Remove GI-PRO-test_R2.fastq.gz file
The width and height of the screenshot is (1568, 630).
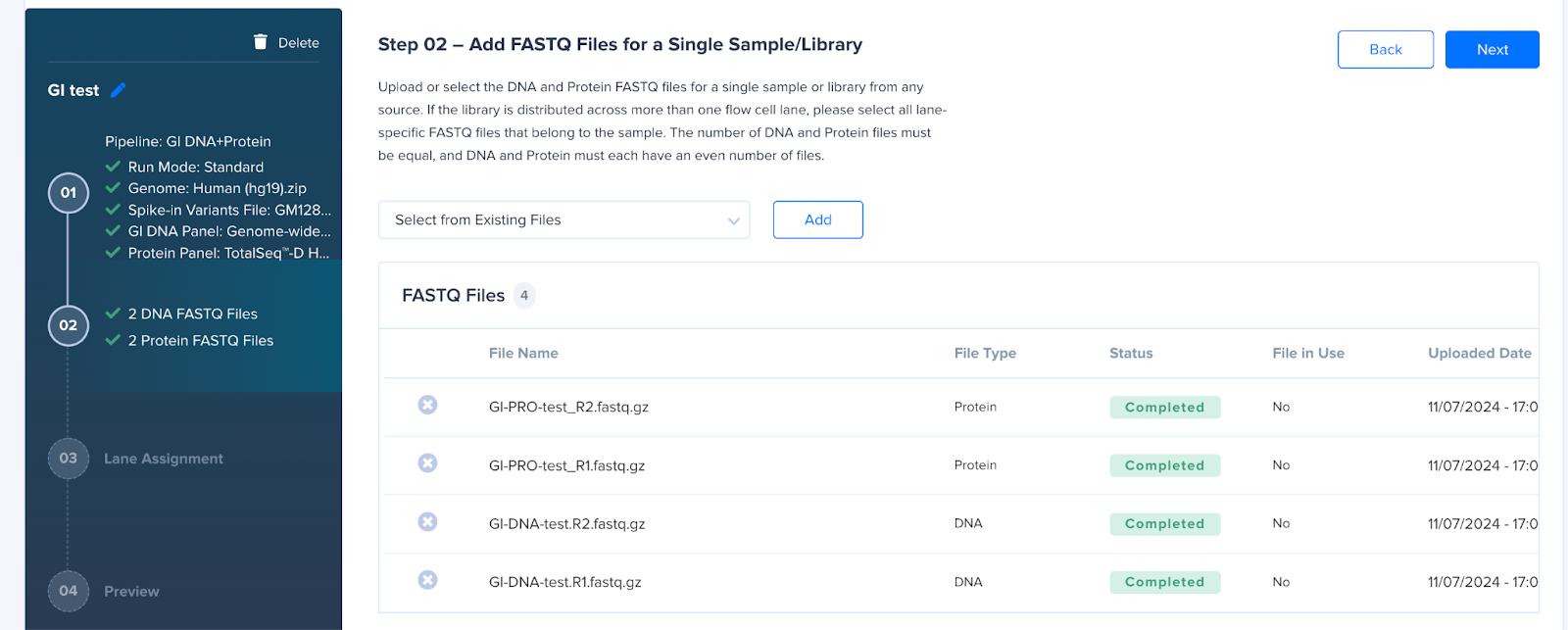pos(427,405)
